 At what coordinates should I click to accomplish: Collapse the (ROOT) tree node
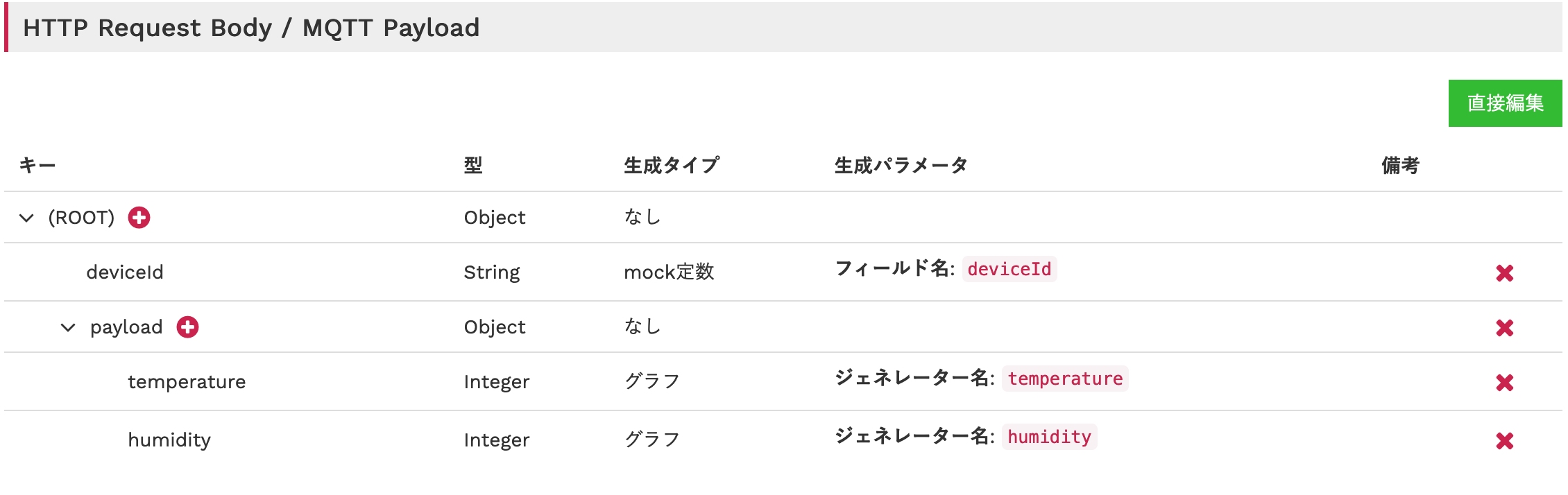[26, 218]
